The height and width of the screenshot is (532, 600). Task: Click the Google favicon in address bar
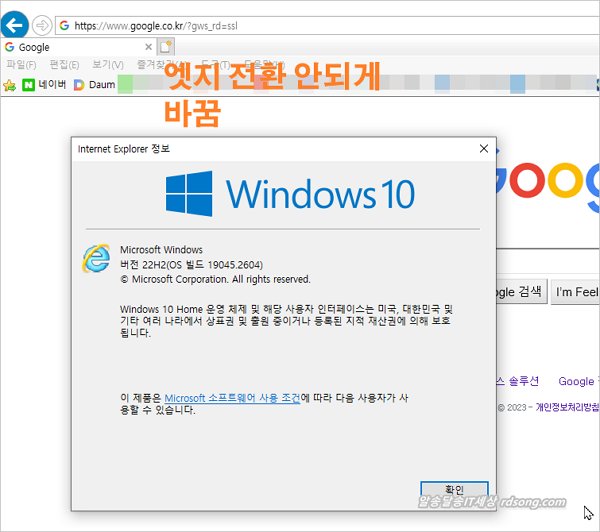[65, 24]
